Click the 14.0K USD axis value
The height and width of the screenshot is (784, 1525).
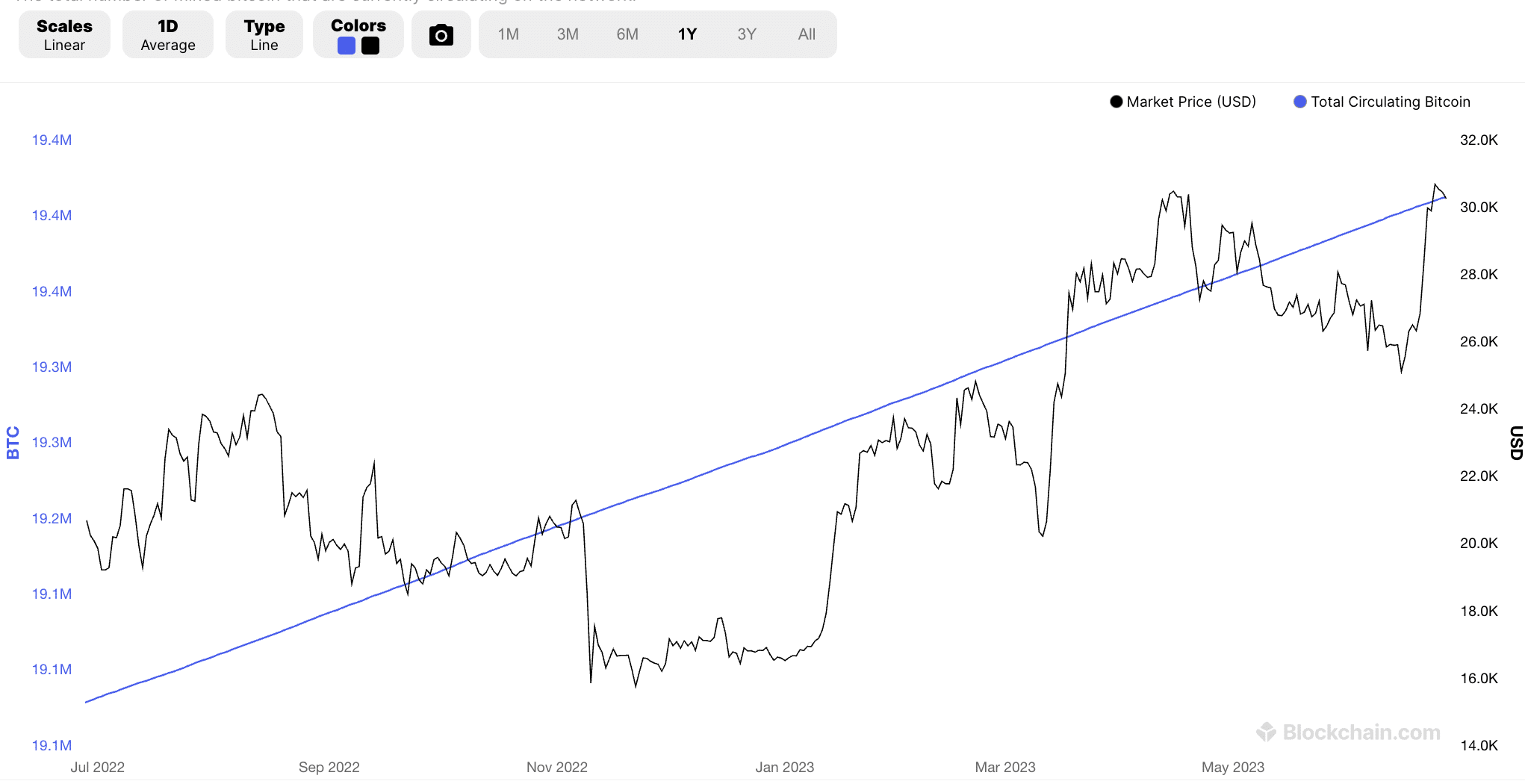pyautogui.click(x=1479, y=745)
